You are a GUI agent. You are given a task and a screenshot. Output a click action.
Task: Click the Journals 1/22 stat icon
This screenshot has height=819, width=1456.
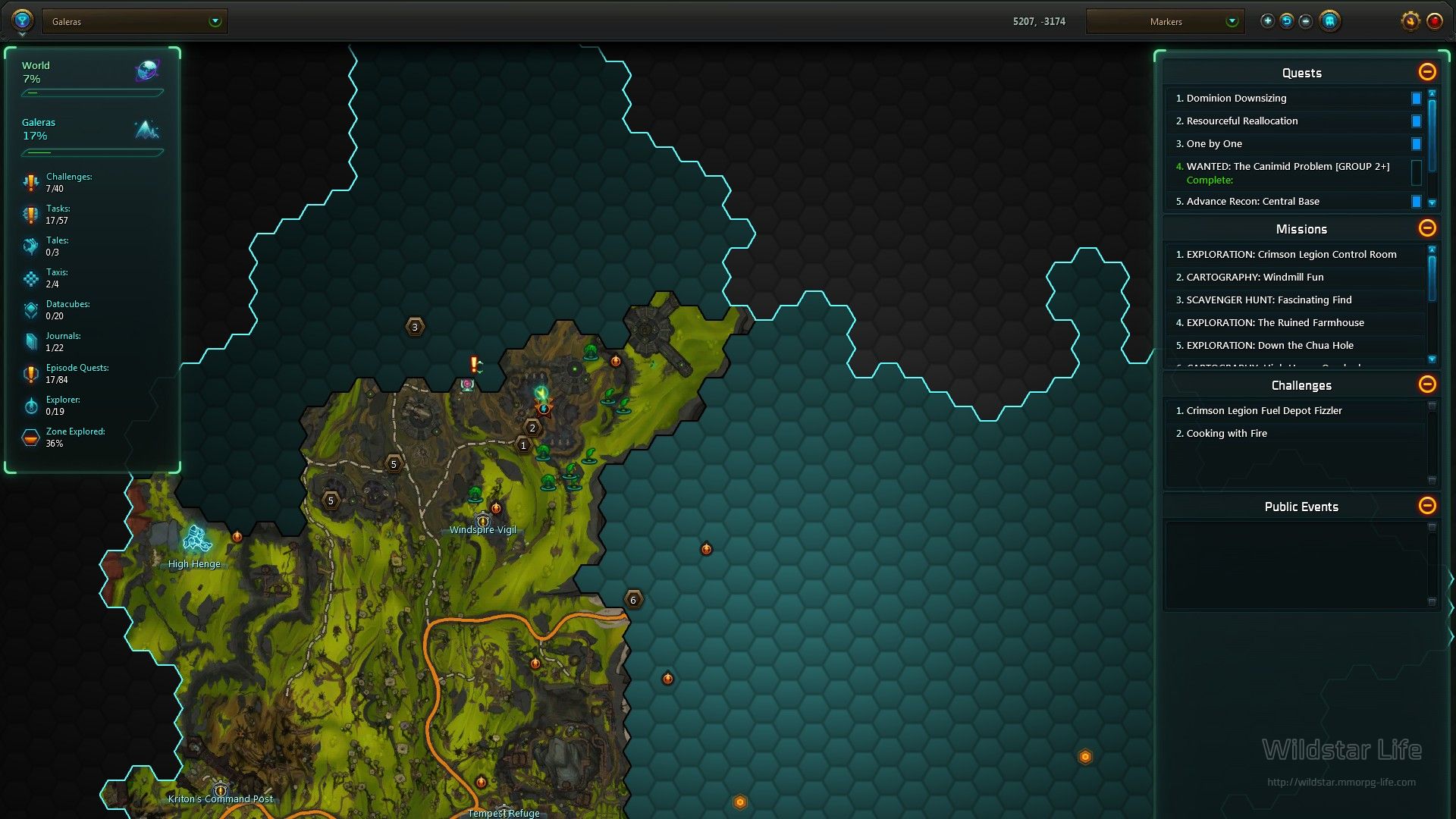[x=30, y=342]
